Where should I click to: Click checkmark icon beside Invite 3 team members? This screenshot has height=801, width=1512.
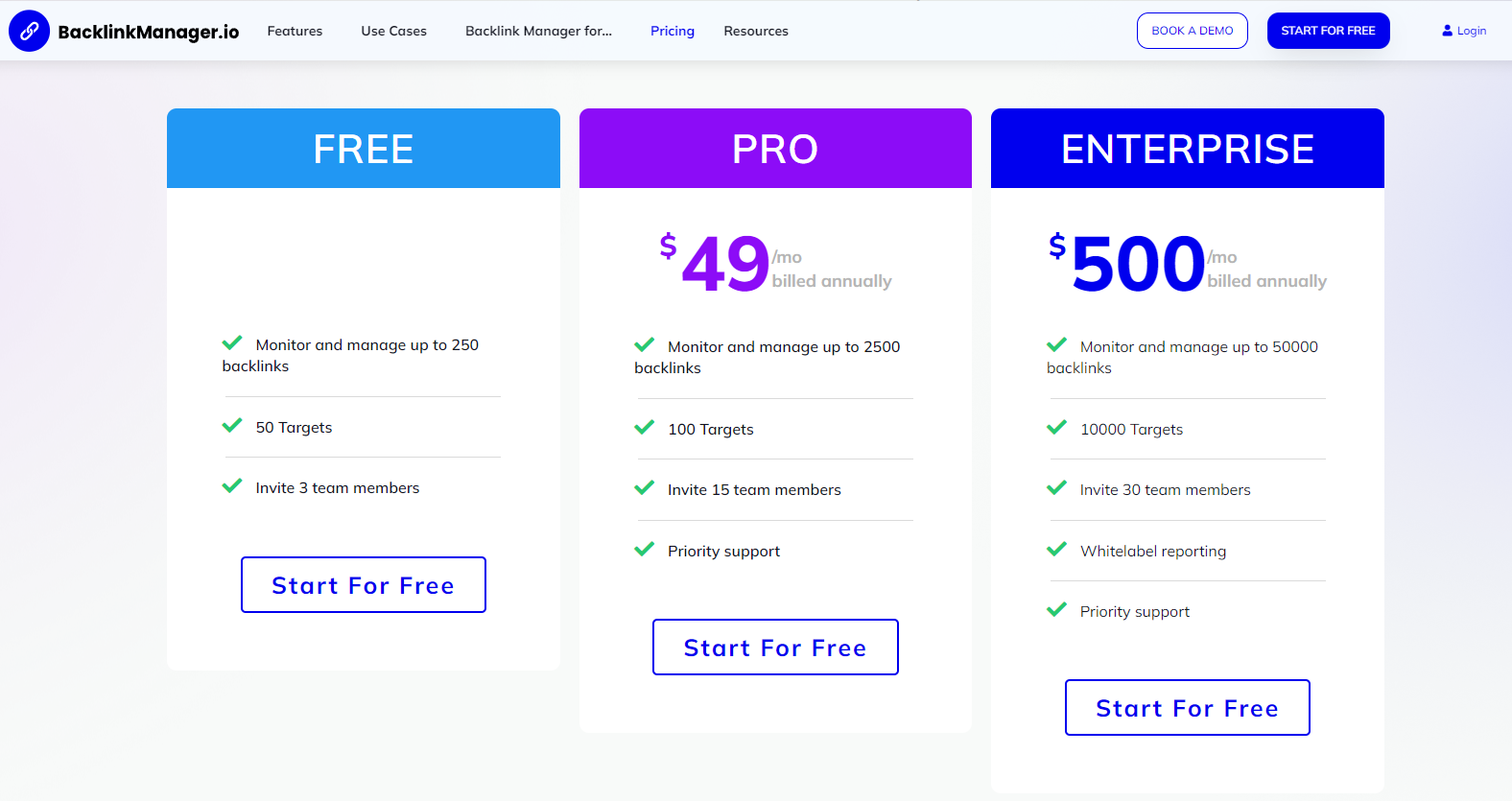232,485
